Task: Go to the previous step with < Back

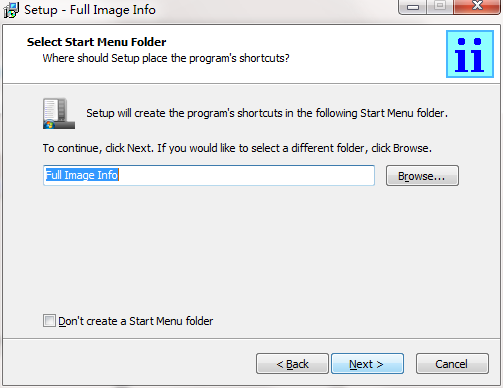Action: coord(292,364)
